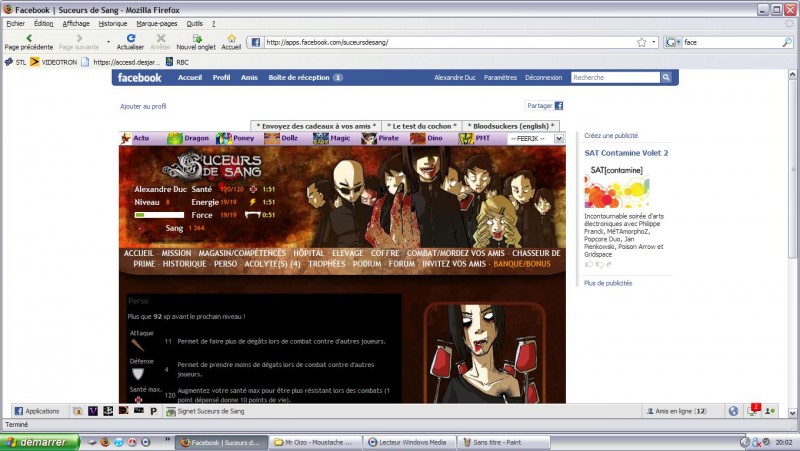This screenshot has width=800, height=451.
Task: Open the Dragon game icon
Action: tap(174, 138)
